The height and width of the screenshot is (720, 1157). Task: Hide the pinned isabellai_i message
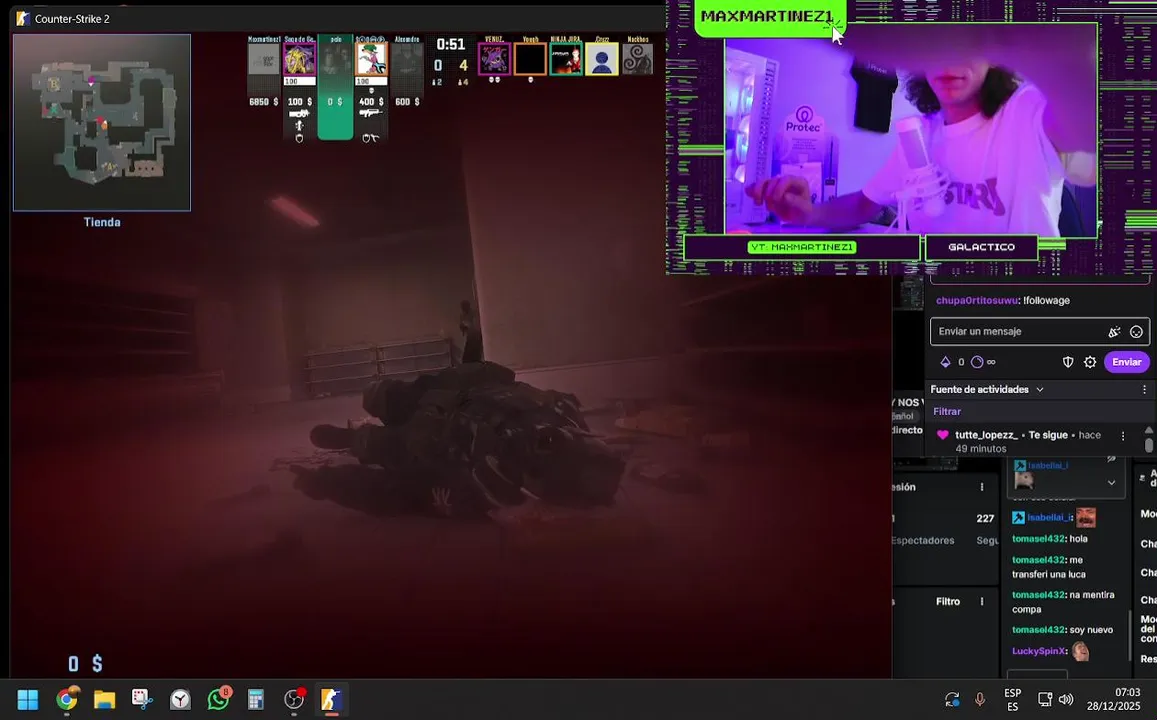[1111, 460]
